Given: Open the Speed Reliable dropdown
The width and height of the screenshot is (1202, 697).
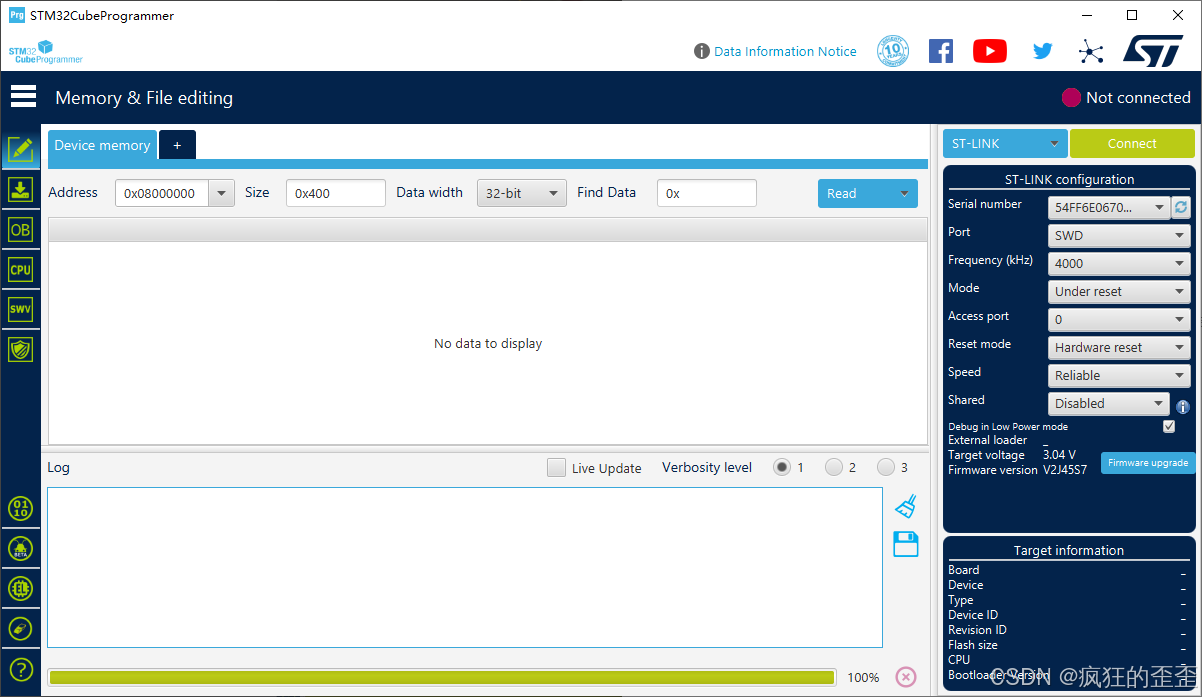Looking at the screenshot, I should pyautogui.click(x=1119, y=375).
